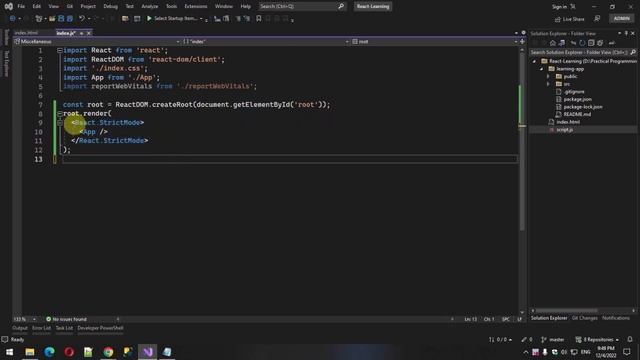Screen dimensions: 640x360
Task: Open the Select Startup Item dropdown arrow
Action: click(201, 18)
